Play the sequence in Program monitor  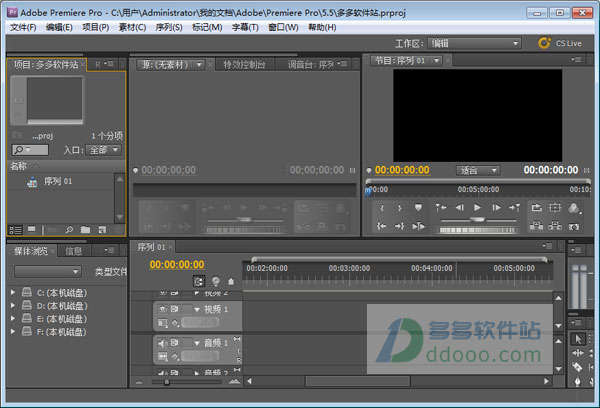pos(477,208)
